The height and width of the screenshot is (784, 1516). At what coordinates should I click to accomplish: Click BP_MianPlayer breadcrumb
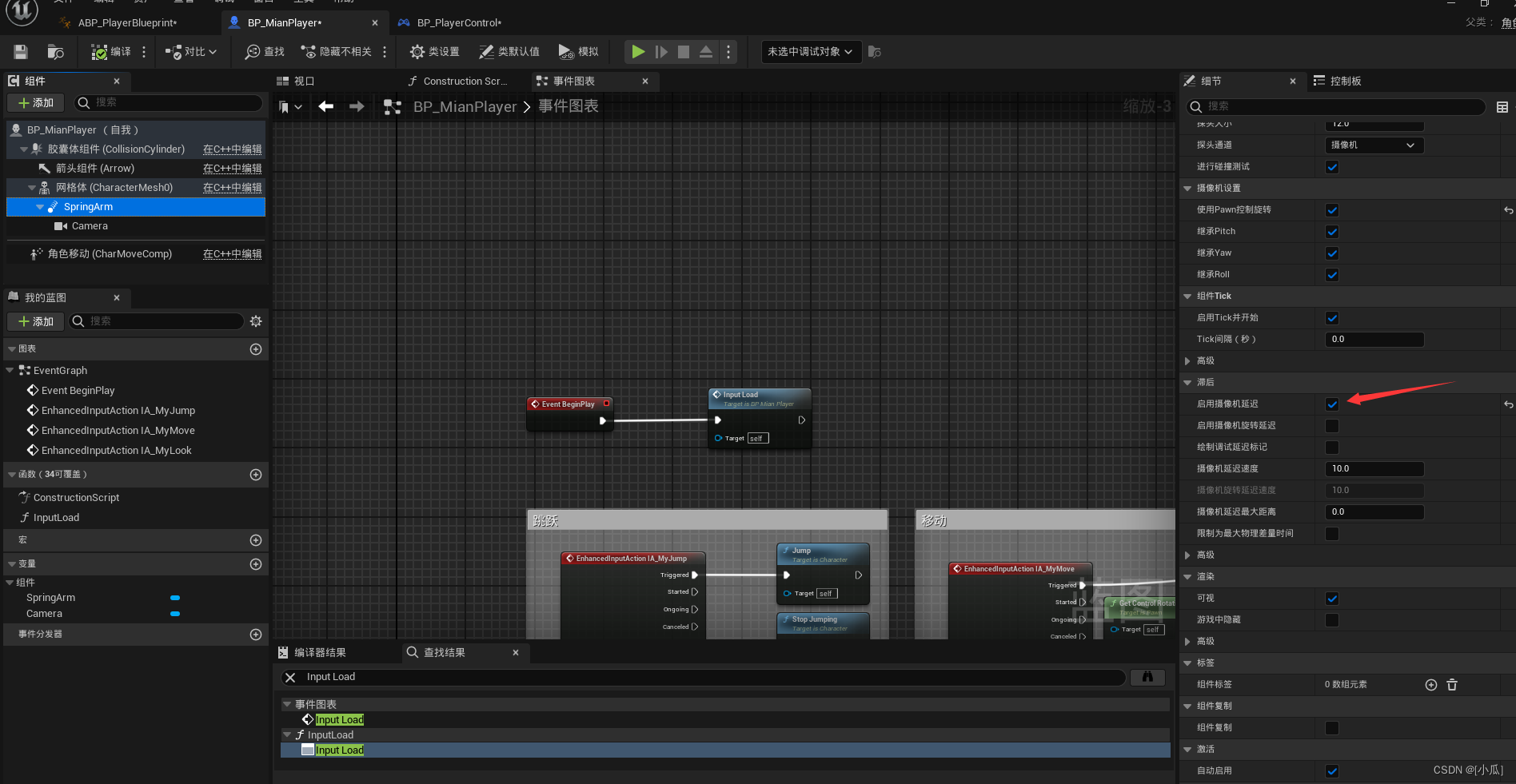coord(465,107)
